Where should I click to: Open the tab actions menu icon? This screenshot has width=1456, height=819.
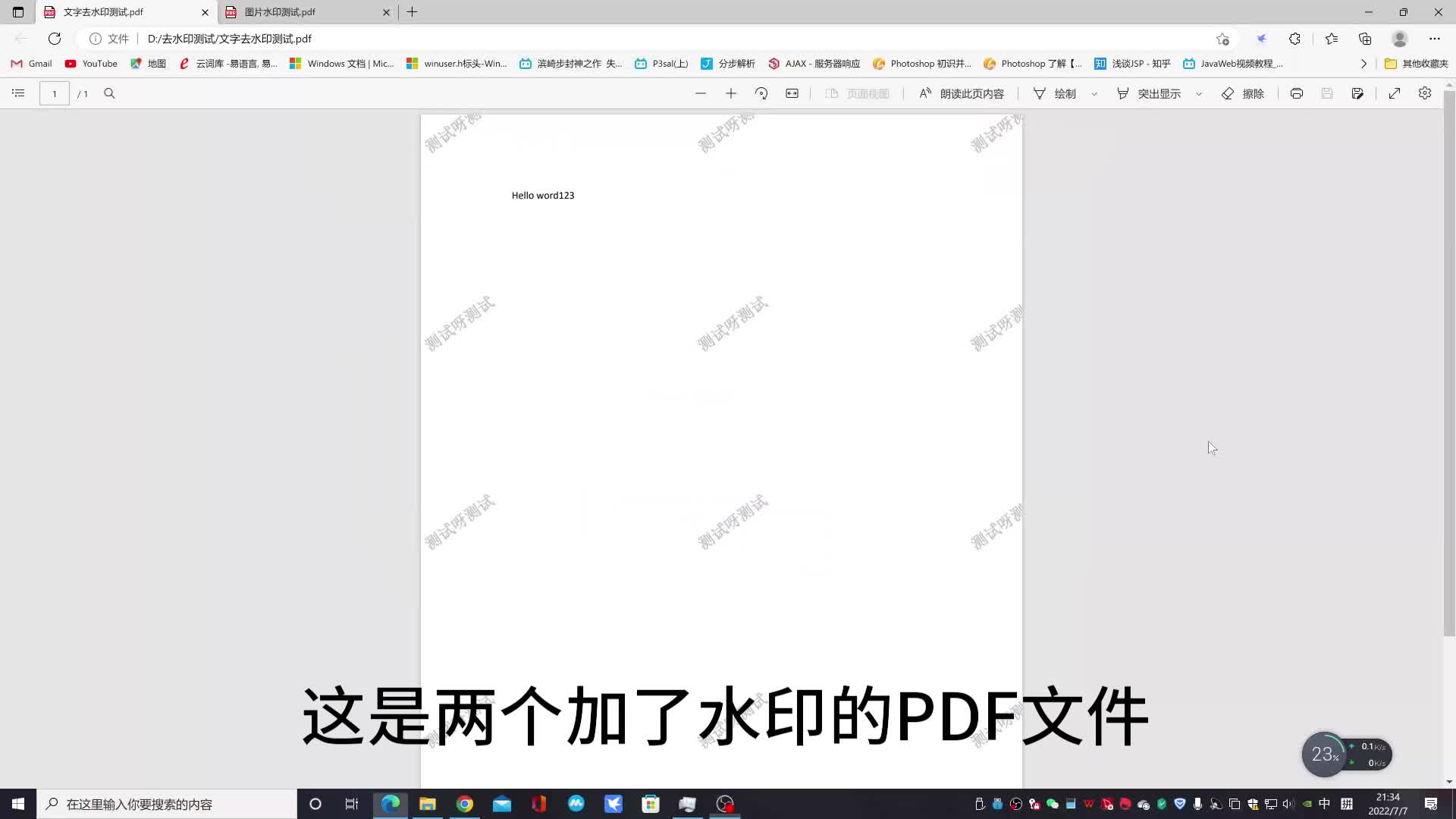(18, 12)
